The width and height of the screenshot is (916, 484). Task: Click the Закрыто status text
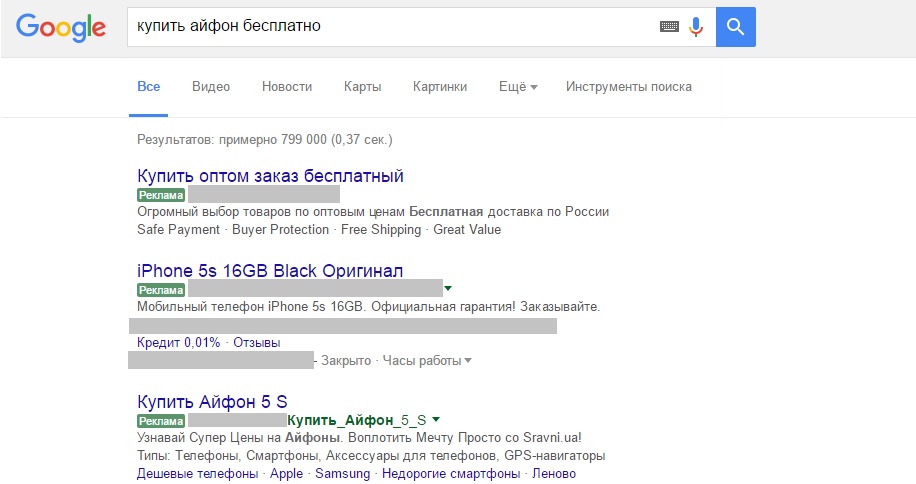[346, 361]
